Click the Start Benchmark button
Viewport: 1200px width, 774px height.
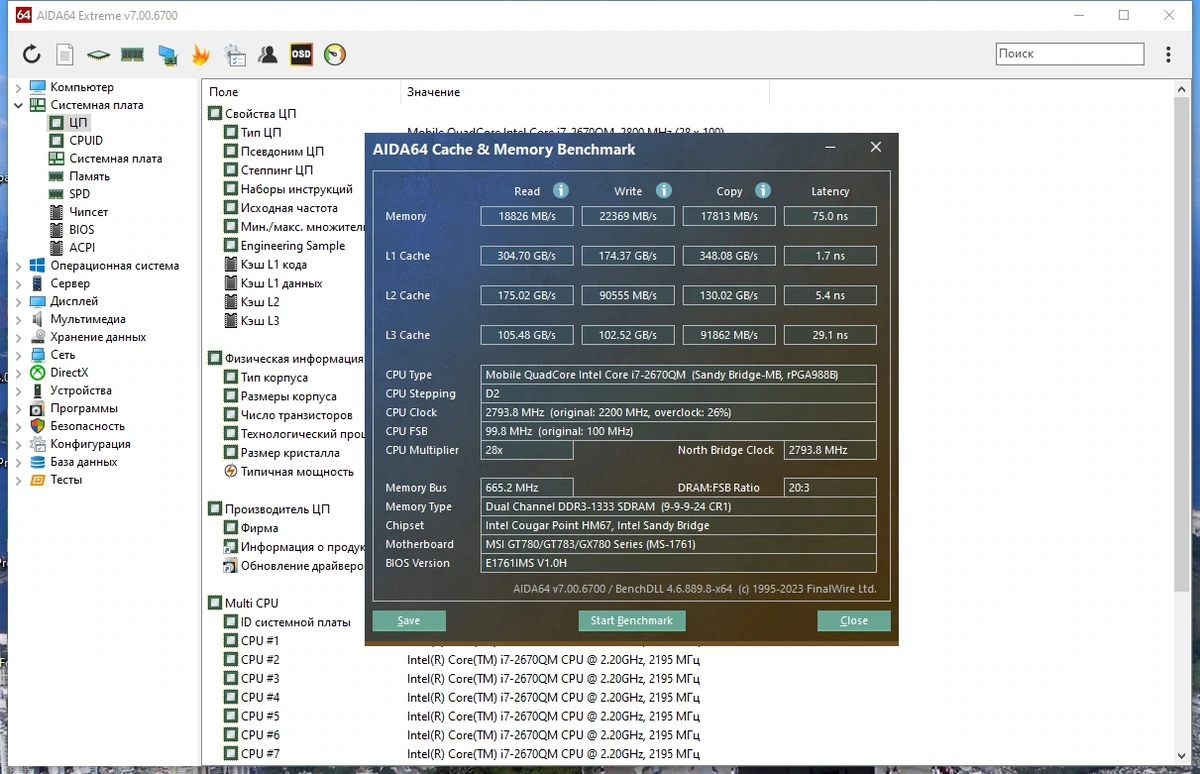pyautogui.click(x=632, y=621)
